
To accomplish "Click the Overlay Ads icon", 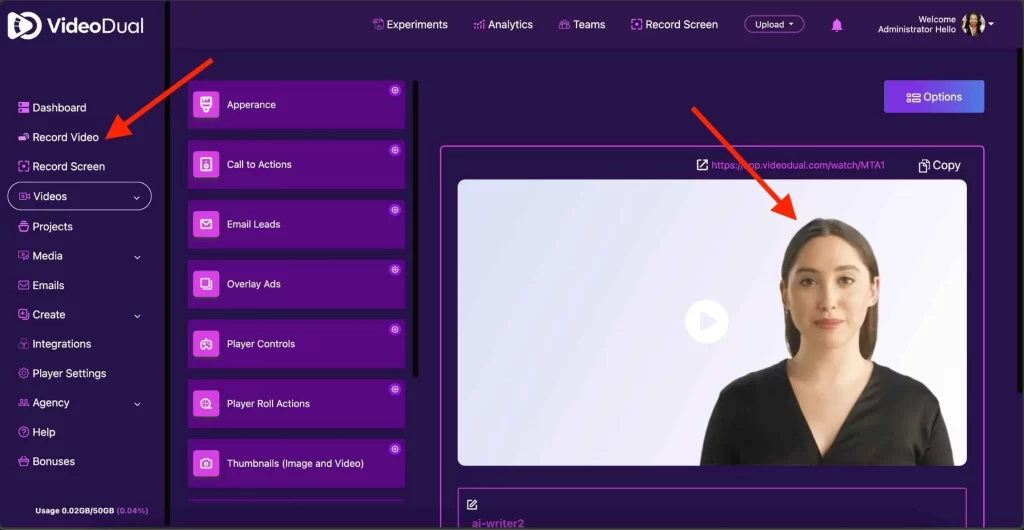I will click(206, 284).
